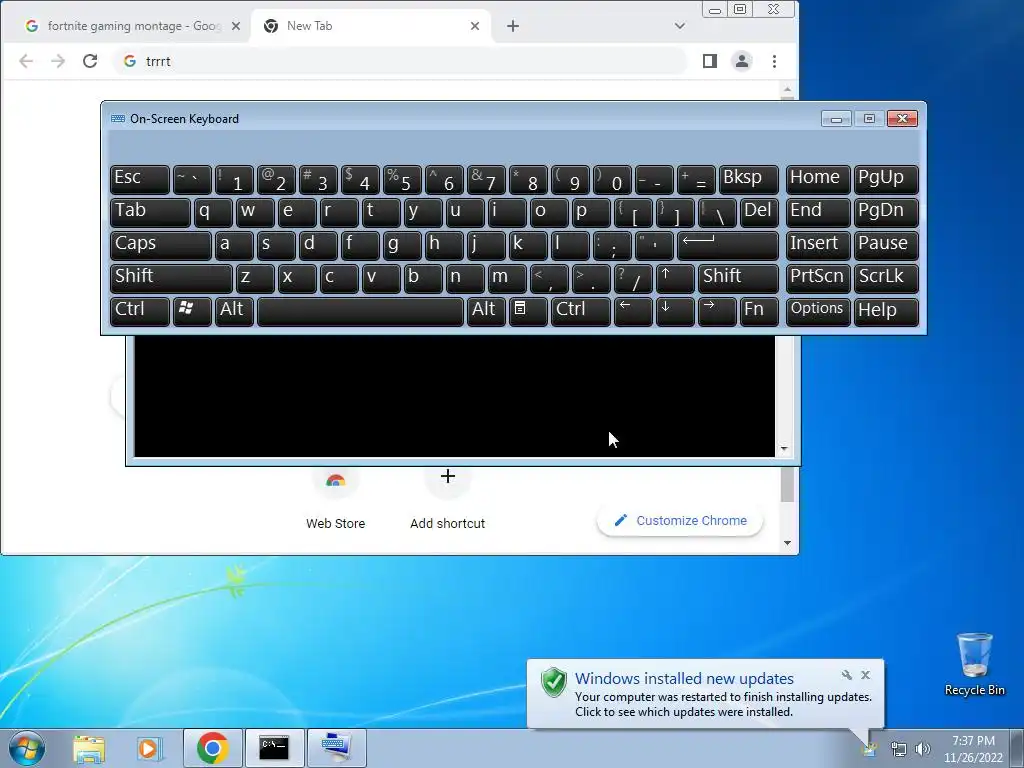Close the Windows updates notification balloon
Screen dimensions: 1024x768
coord(865,675)
